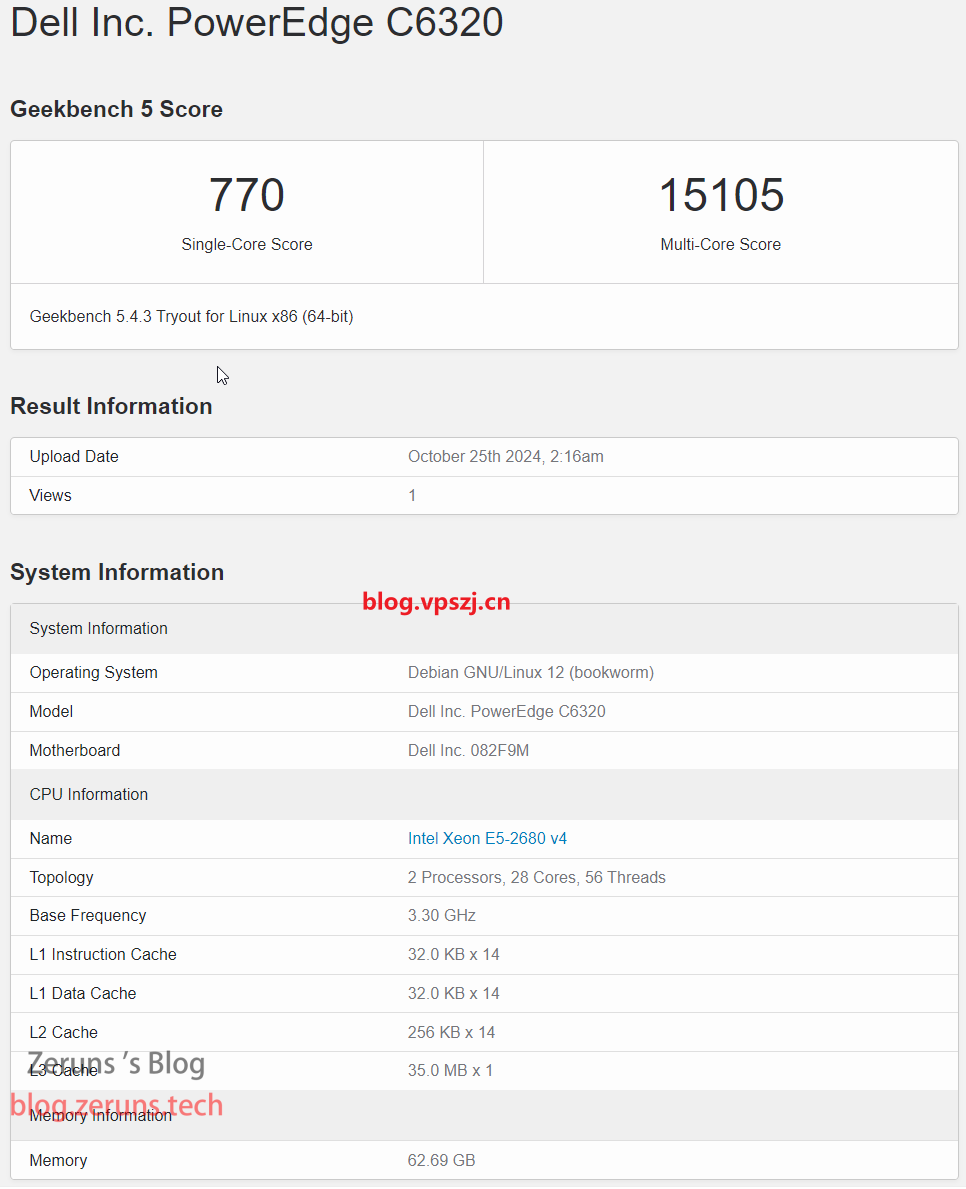Click the Memory value 62.69 GB
The height and width of the screenshot is (1189, 966).
point(441,1160)
